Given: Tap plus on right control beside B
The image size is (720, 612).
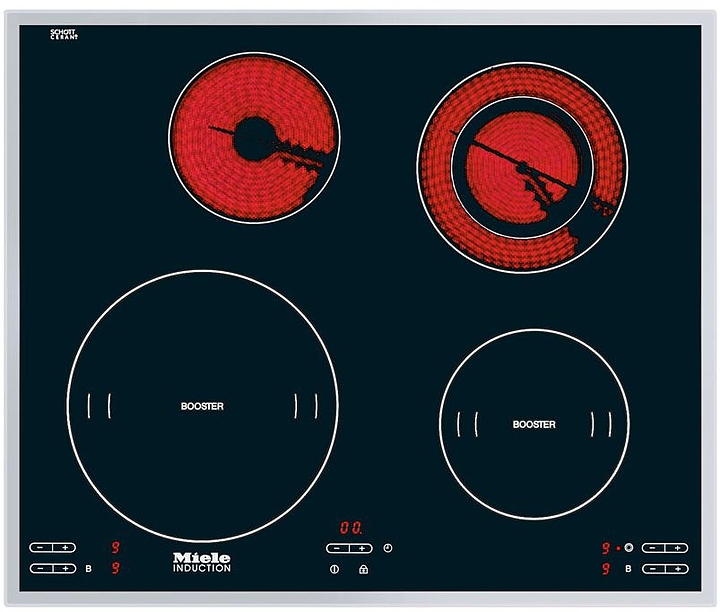Looking at the screenshot, I should click(x=677, y=569).
